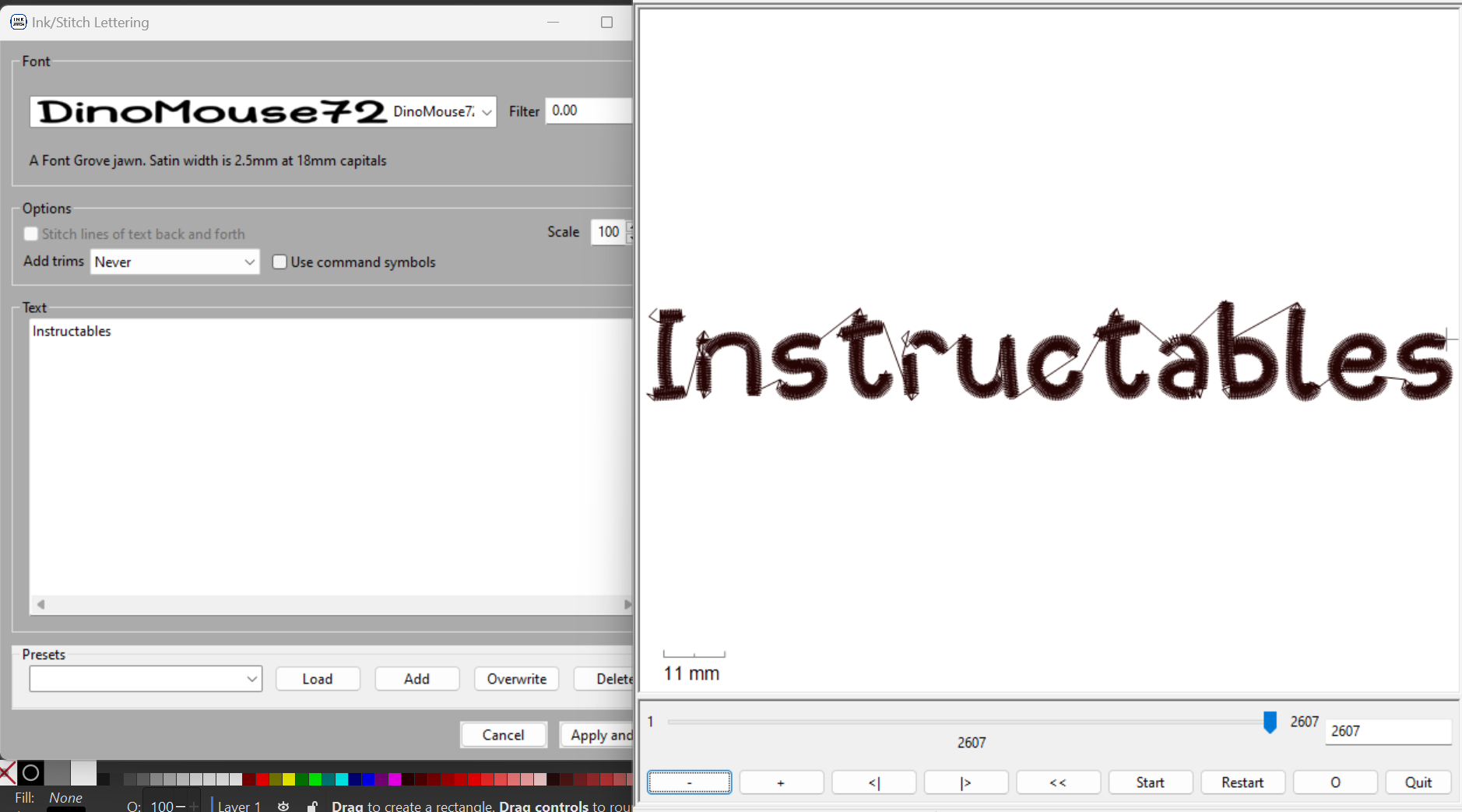Click the font description 'A Font Grove jawn' text
The image size is (1462, 812).
(x=208, y=160)
